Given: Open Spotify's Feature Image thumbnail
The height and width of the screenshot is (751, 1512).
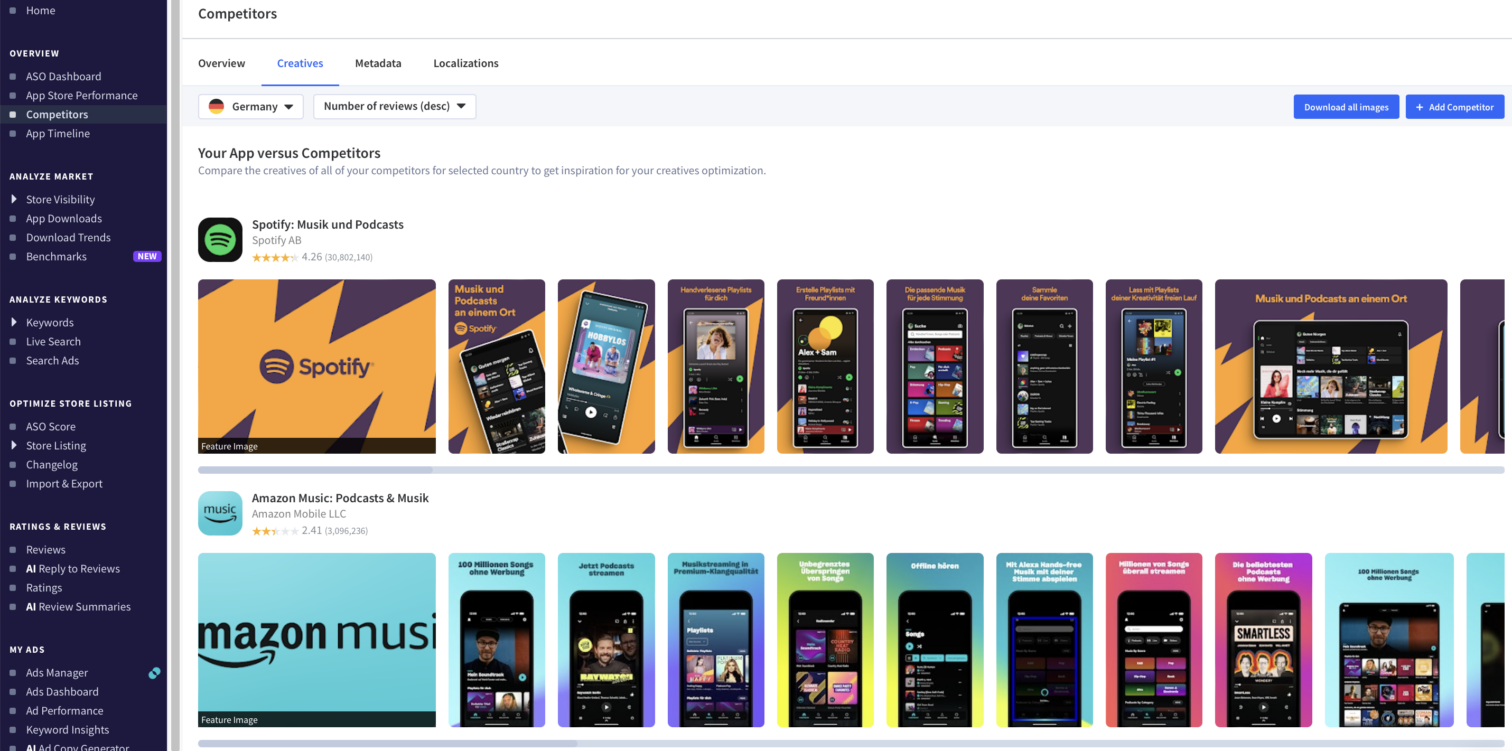Looking at the screenshot, I should 316,366.
